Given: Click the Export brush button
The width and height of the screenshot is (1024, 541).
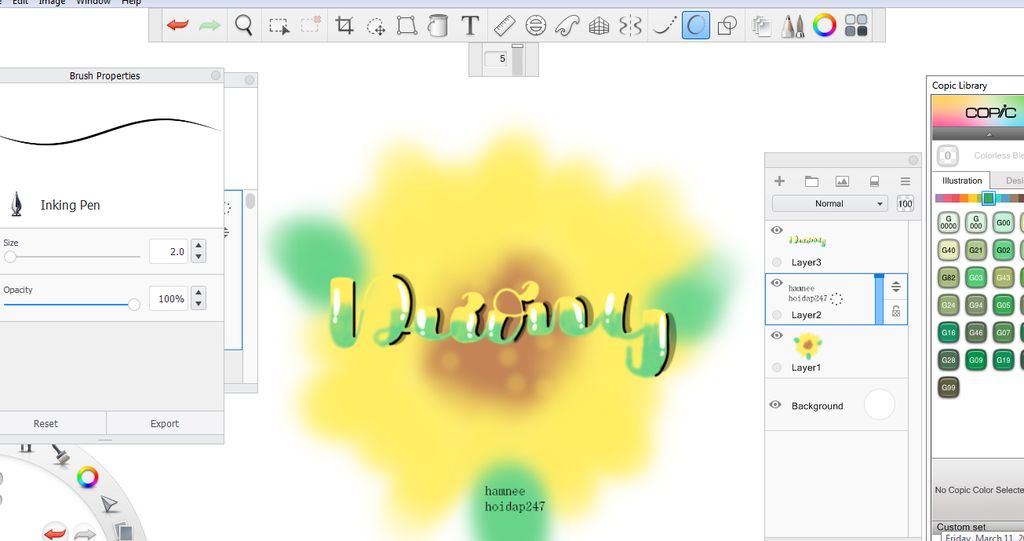Looking at the screenshot, I should (165, 423).
